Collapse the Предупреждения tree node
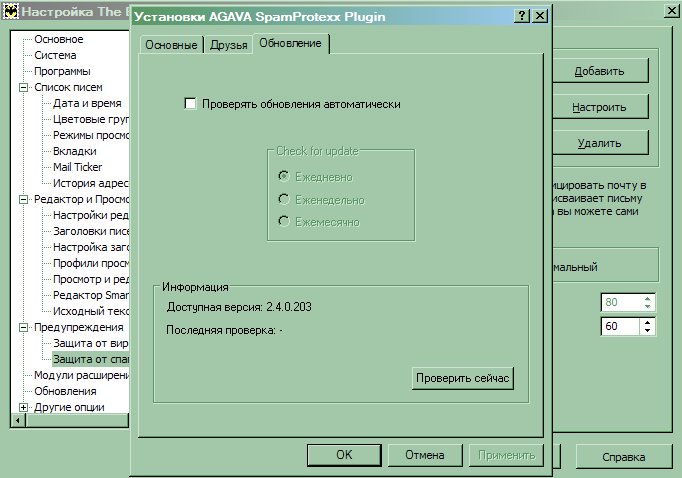This screenshot has height=478, width=682. coord(23,328)
